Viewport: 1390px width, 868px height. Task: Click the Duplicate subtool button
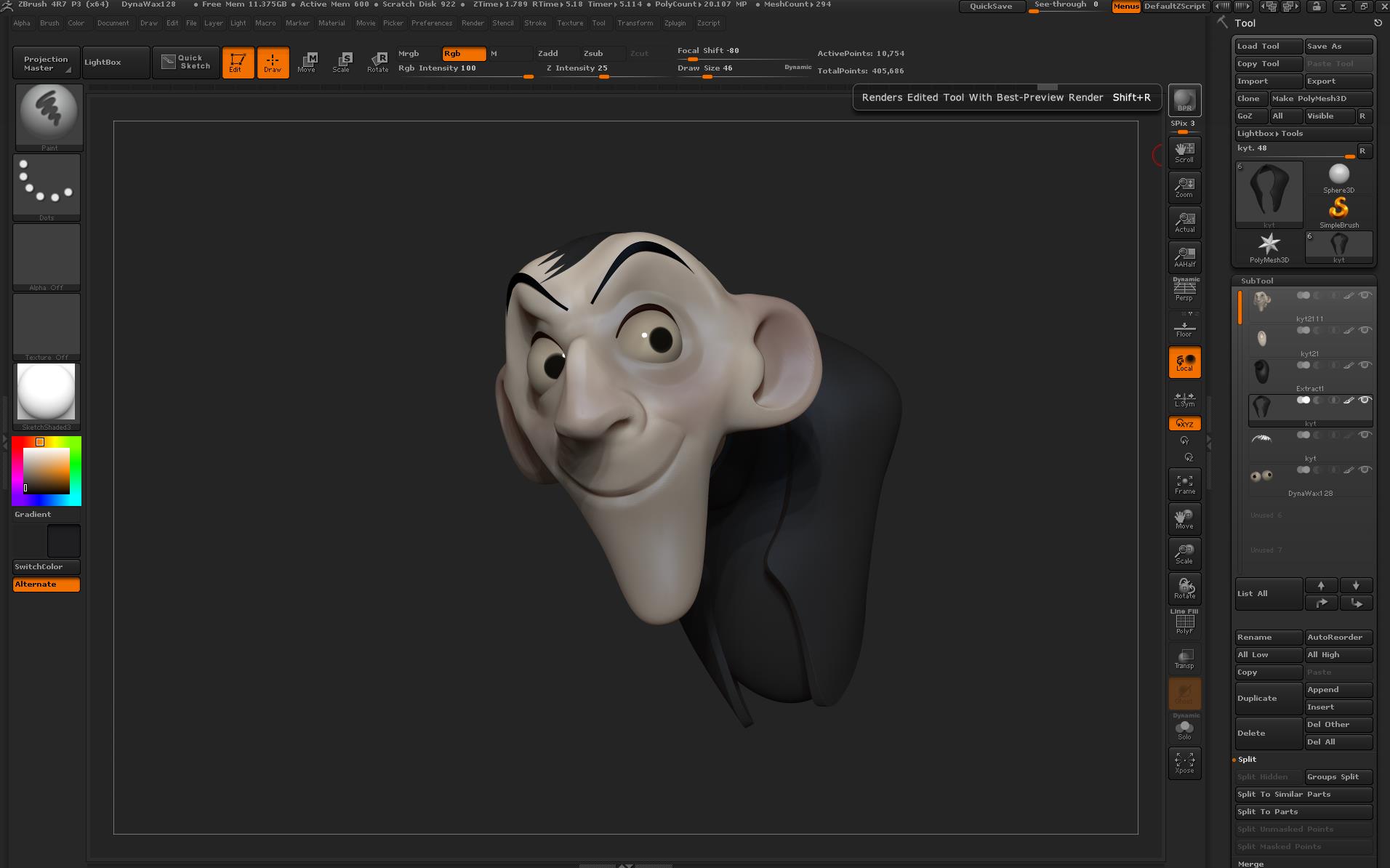coord(1269,698)
